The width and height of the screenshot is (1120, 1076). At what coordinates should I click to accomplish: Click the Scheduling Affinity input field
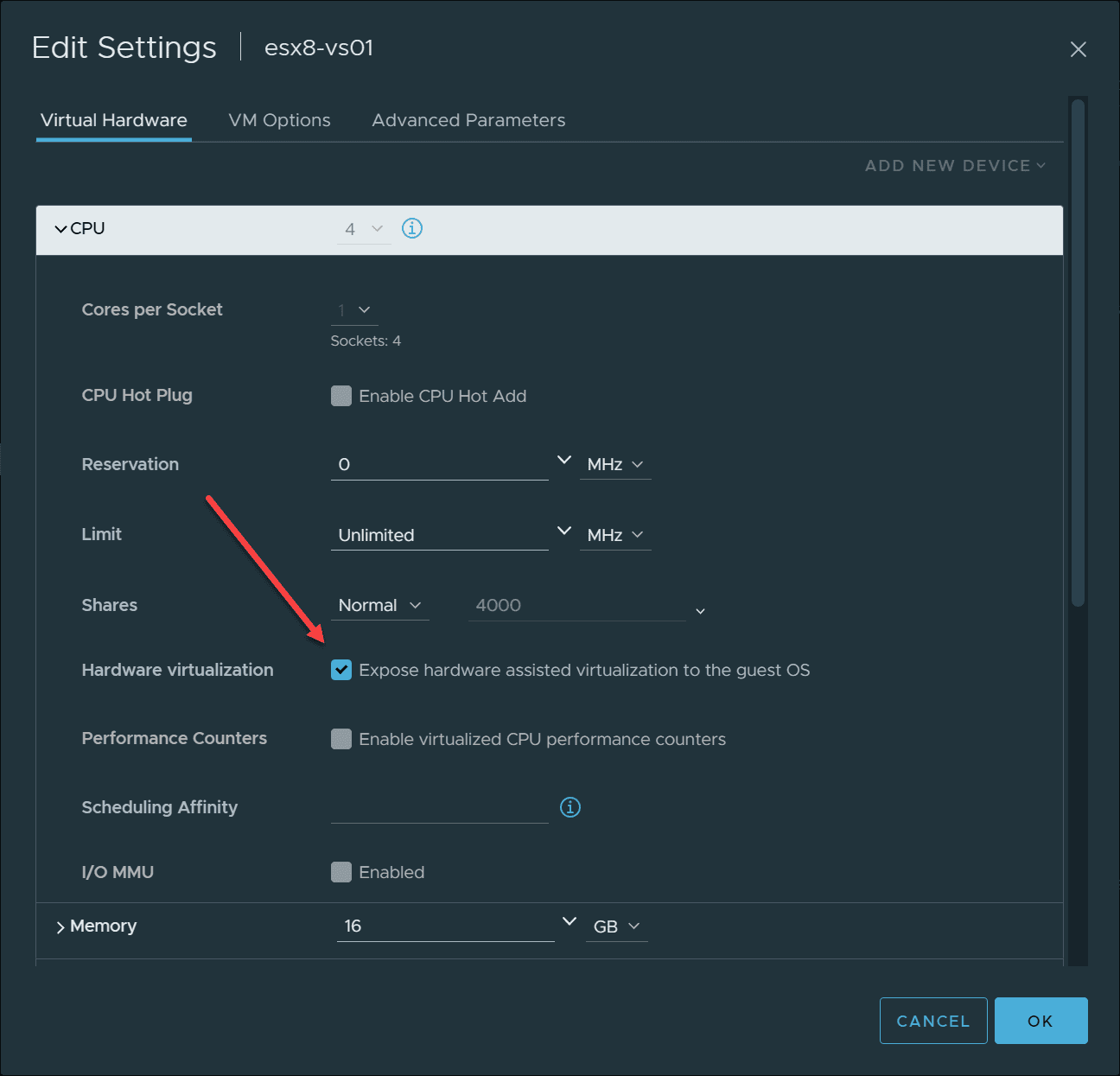(439, 808)
